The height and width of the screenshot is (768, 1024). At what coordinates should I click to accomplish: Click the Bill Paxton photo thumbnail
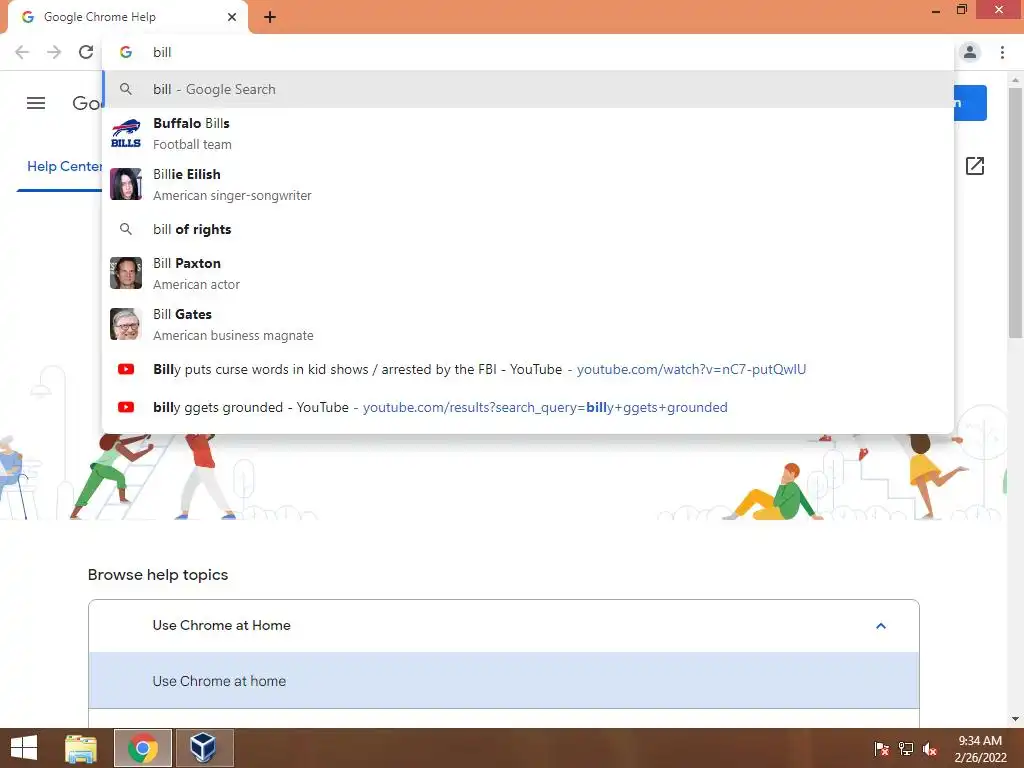[x=126, y=273]
